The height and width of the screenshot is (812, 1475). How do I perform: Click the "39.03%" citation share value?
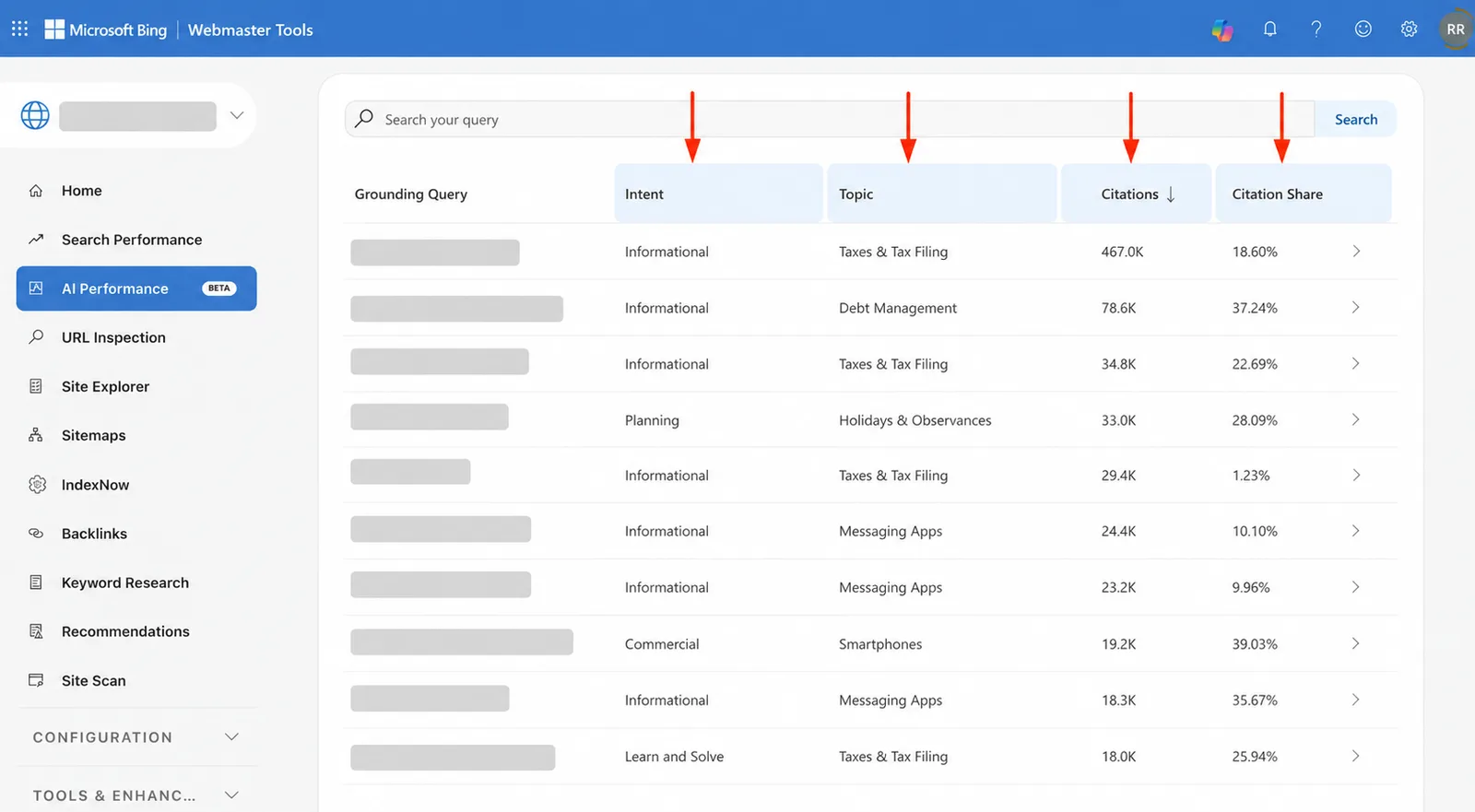(1255, 644)
